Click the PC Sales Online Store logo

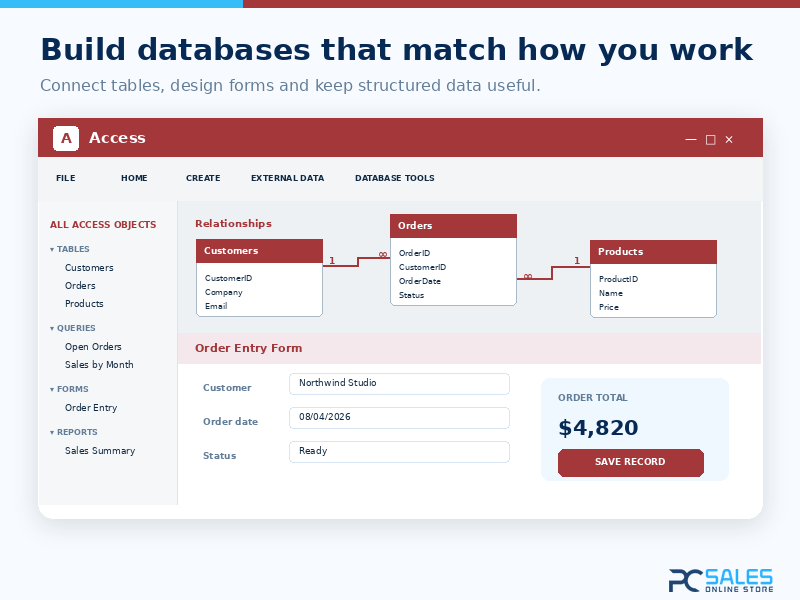tap(721, 581)
